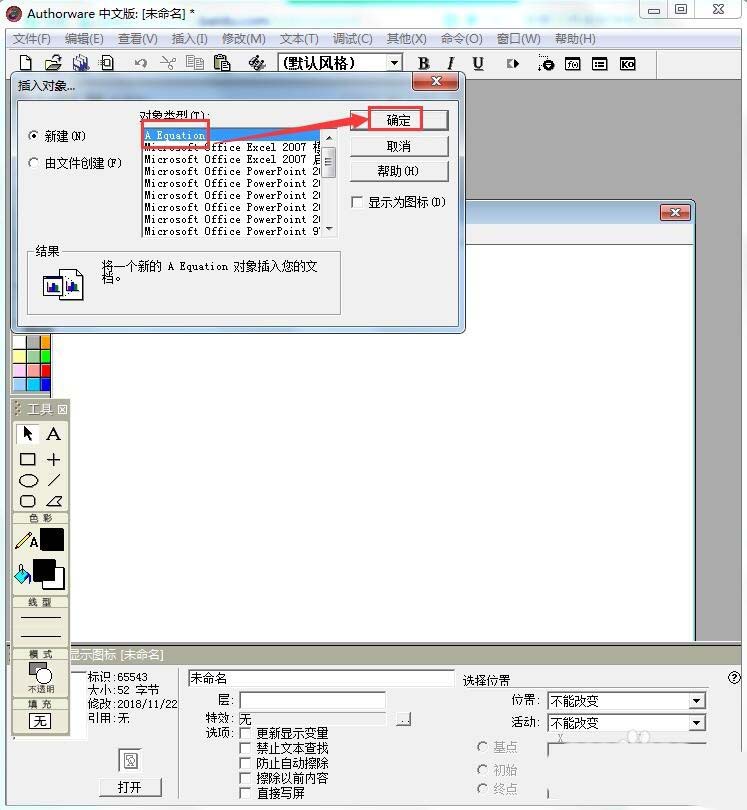
Task: Click the pencil text color icon
Action: [x=26, y=541]
